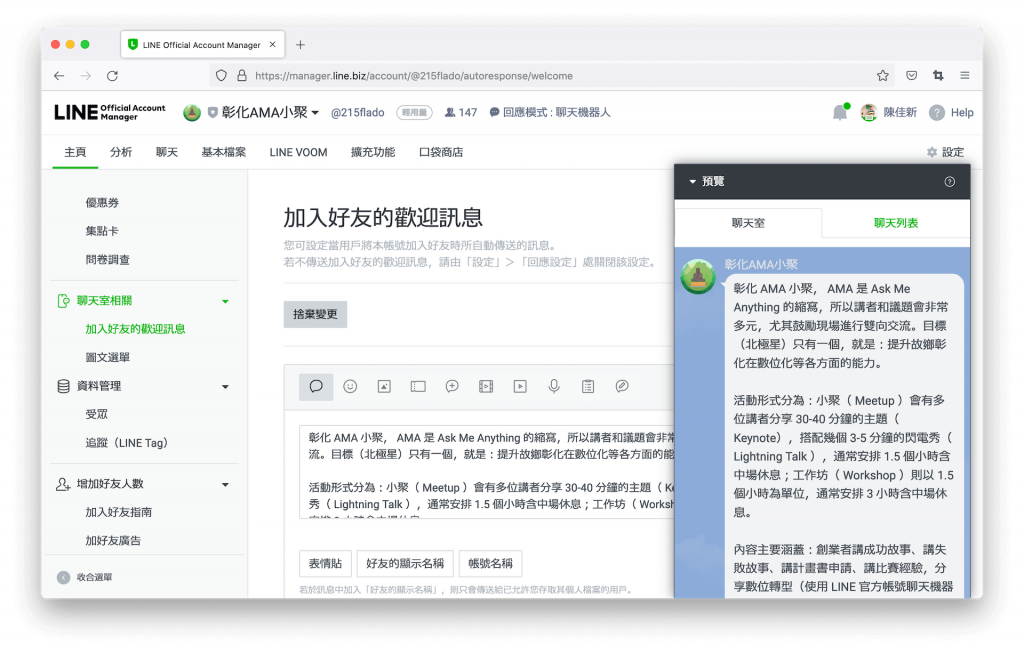Insert 表情貼 emoji button
Viewport: 1024px width, 653px height.
tap(325, 564)
